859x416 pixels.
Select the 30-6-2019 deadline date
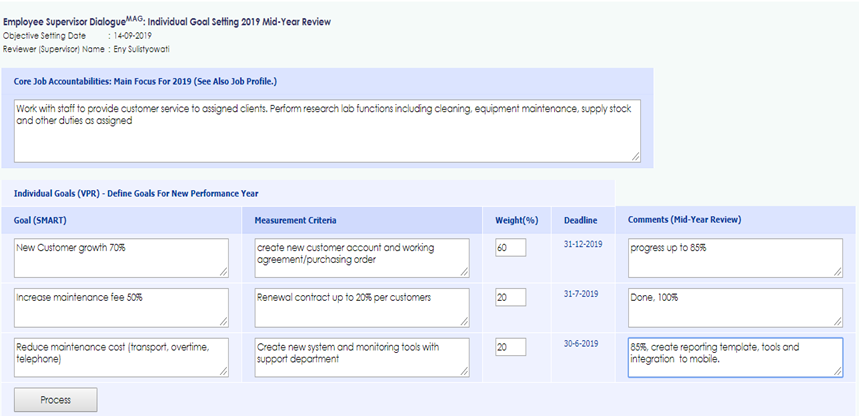point(580,344)
